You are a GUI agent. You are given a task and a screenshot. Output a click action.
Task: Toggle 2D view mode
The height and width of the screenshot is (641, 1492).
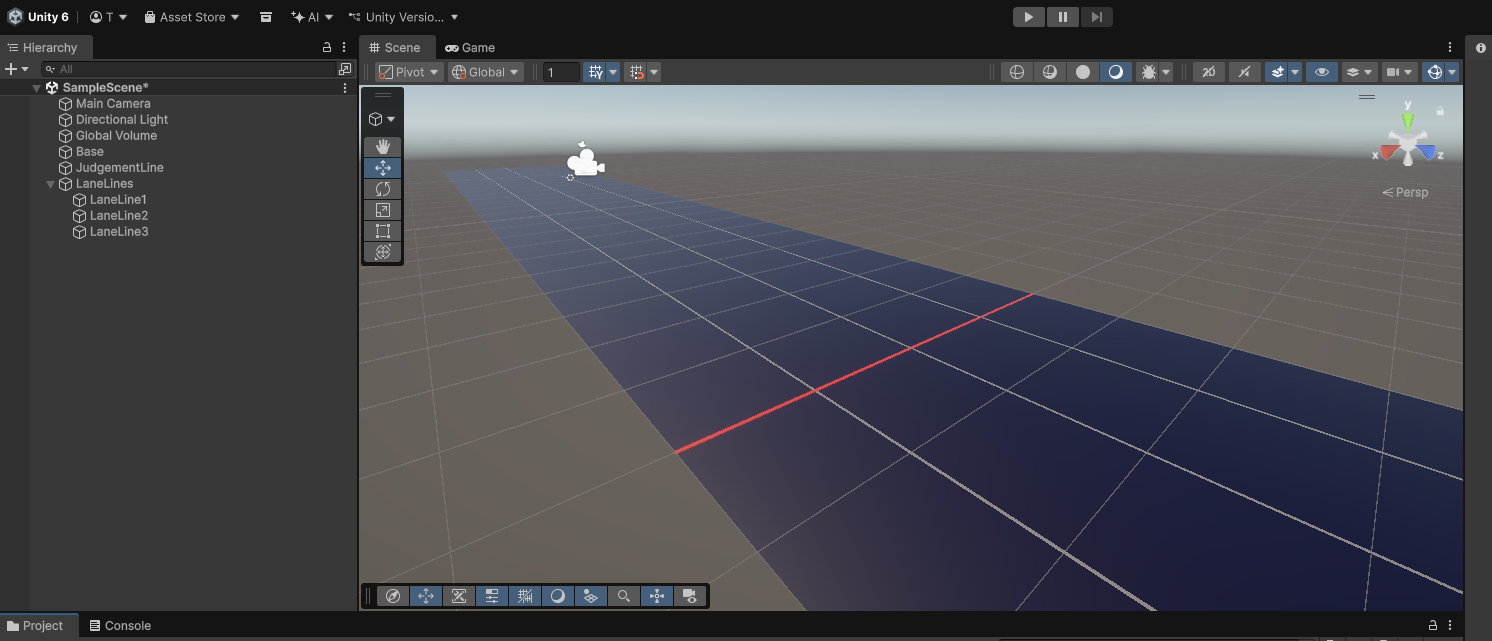(1209, 72)
